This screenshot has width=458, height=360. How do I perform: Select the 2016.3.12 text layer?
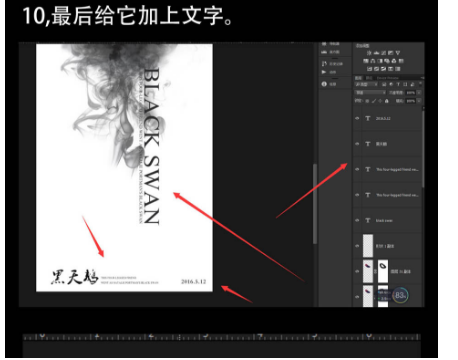coord(388,118)
